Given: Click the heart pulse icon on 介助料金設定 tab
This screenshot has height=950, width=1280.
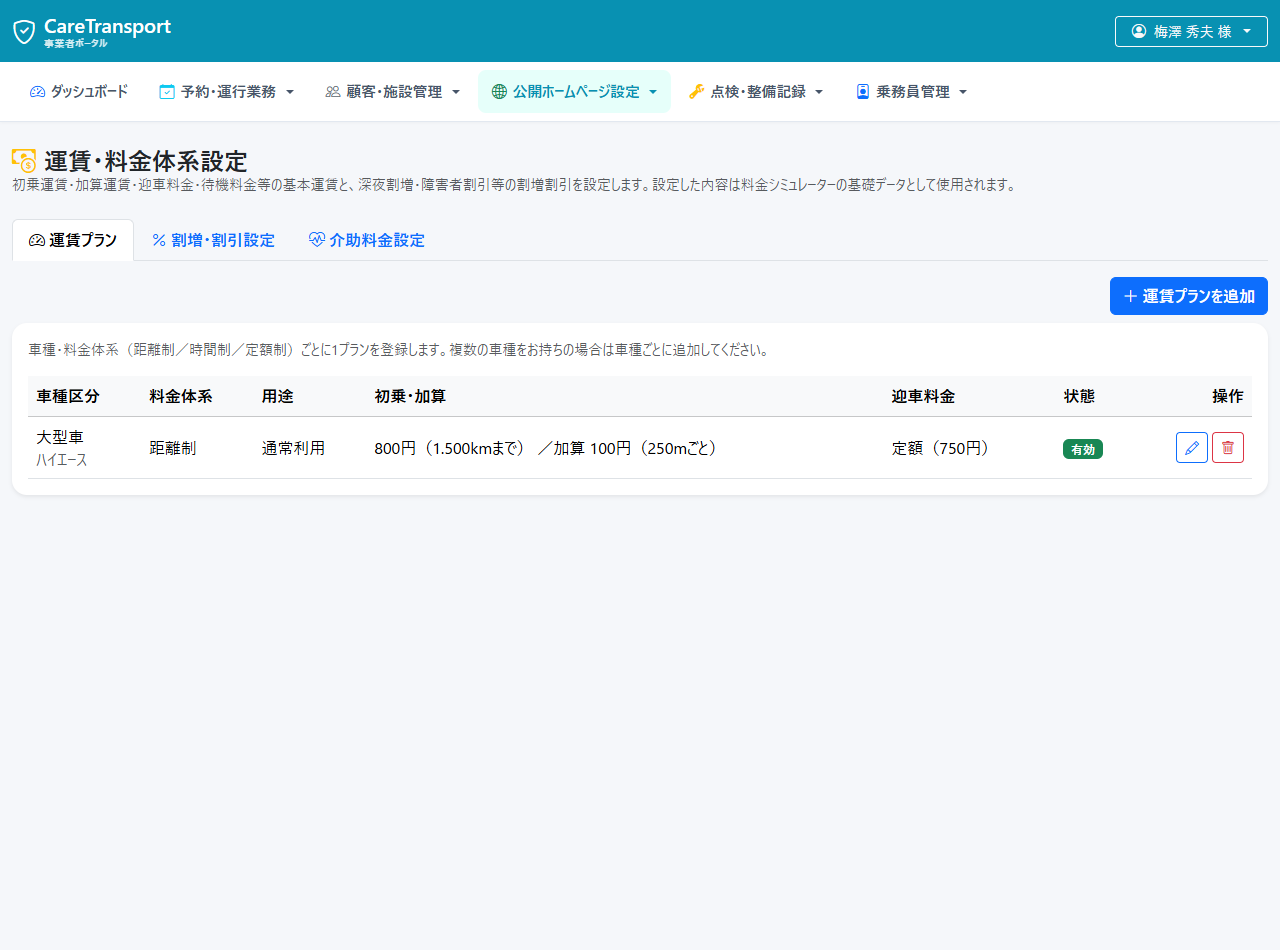Looking at the screenshot, I should pyautogui.click(x=317, y=240).
